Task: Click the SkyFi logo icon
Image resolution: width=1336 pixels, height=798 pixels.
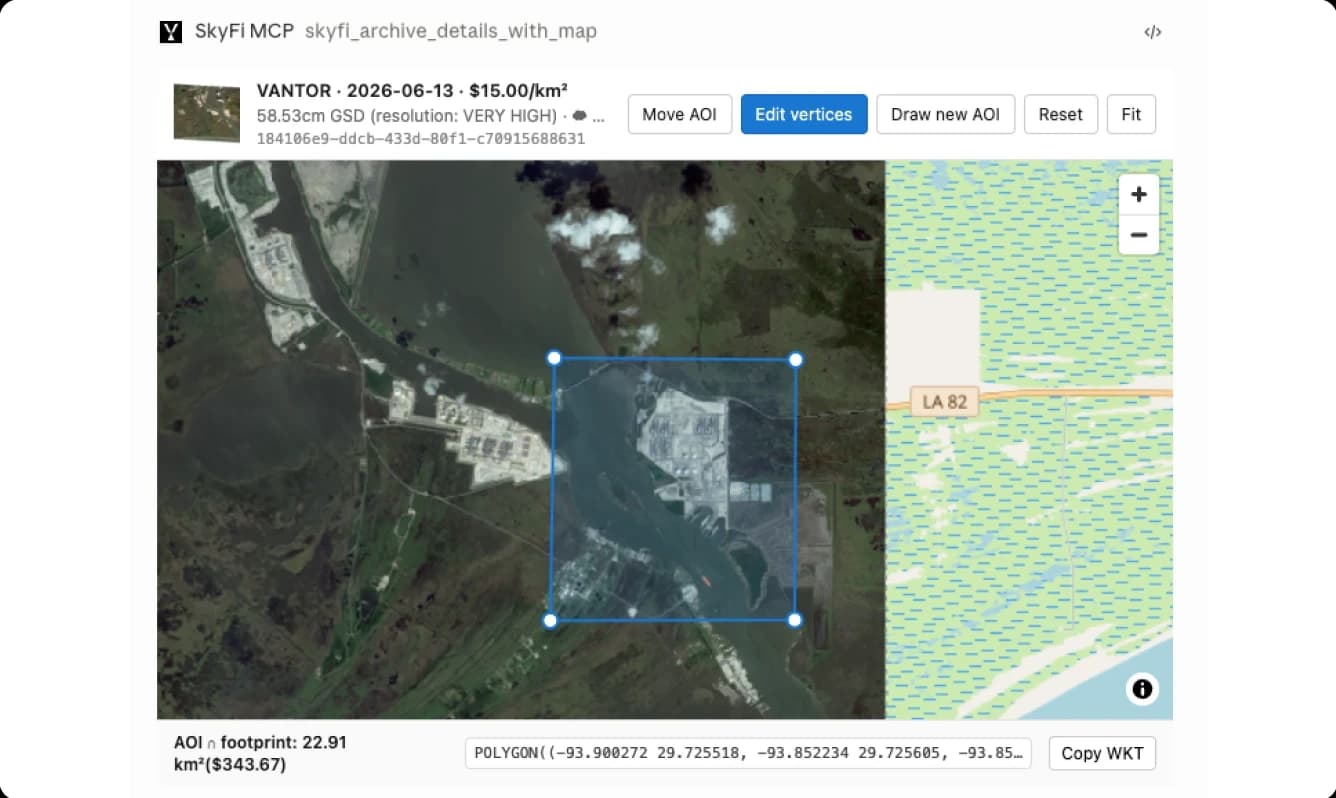Action: click(x=171, y=32)
